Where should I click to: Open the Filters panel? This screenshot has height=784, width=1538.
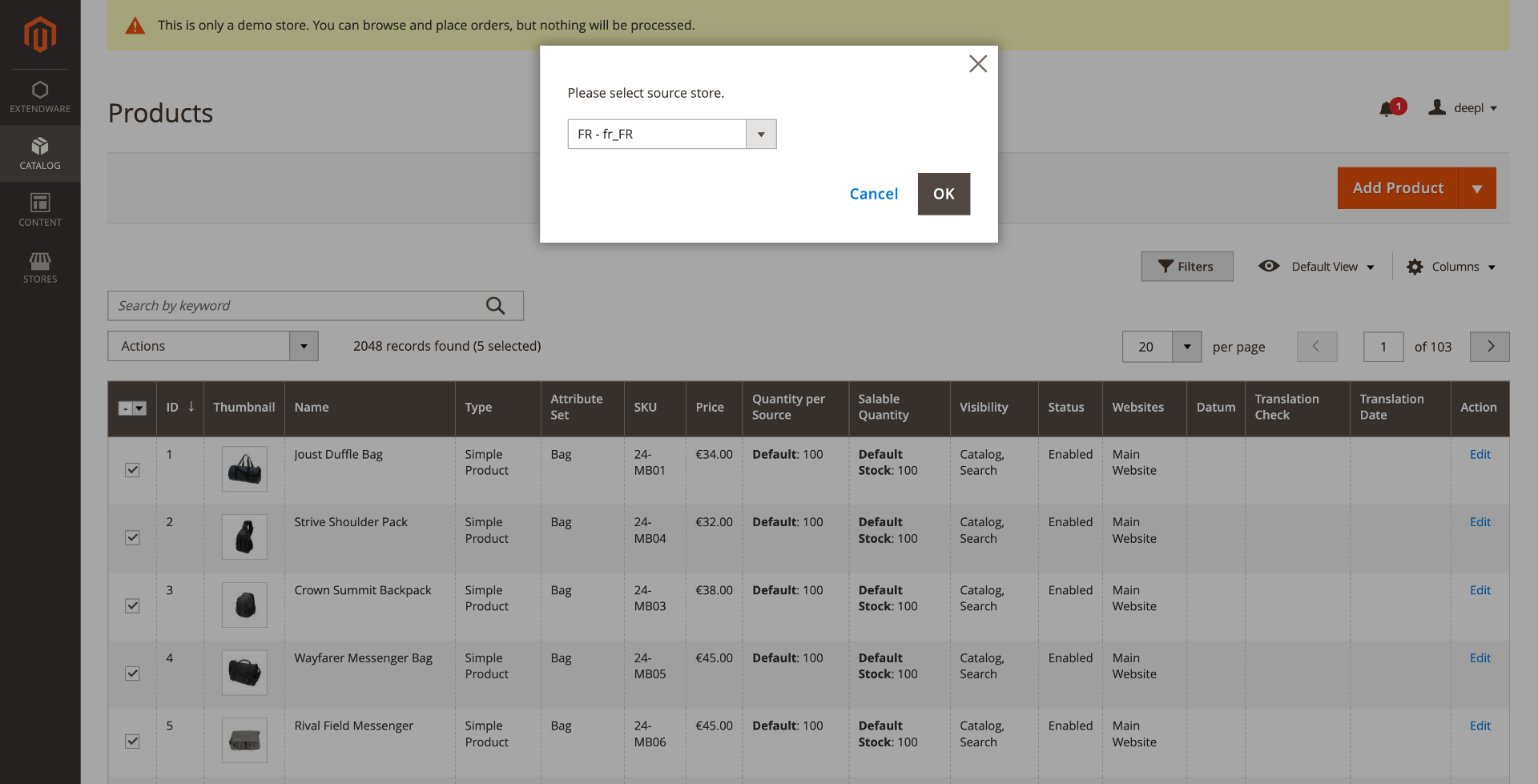point(1186,267)
